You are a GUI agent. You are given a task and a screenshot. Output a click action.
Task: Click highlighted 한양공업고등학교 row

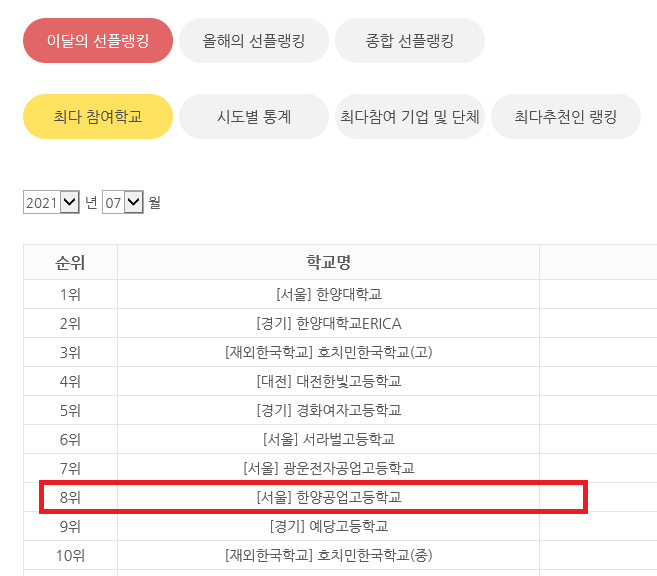click(328, 497)
